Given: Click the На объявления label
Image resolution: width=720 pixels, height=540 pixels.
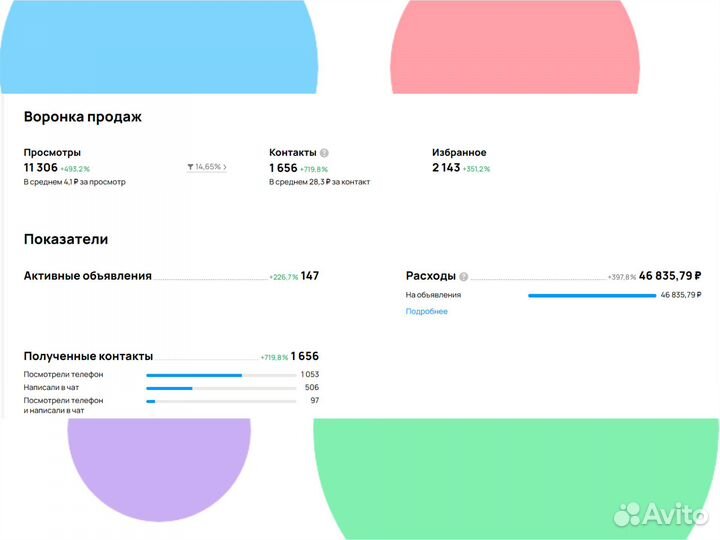Looking at the screenshot, I should tap(433, 295).
